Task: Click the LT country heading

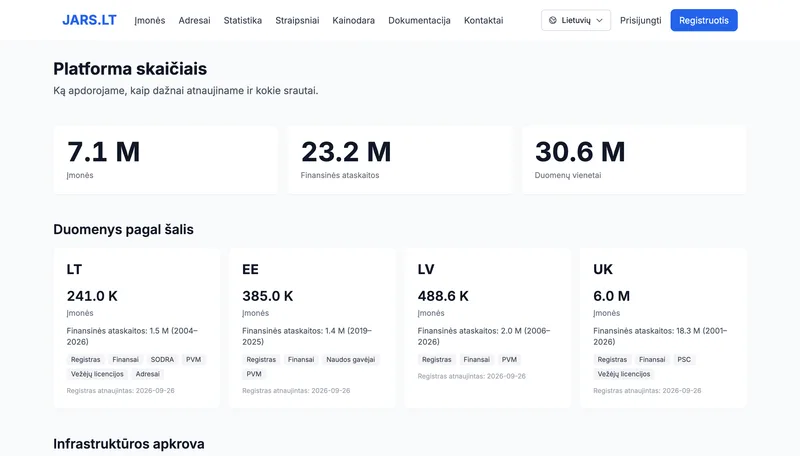Action: coord(74,269)
